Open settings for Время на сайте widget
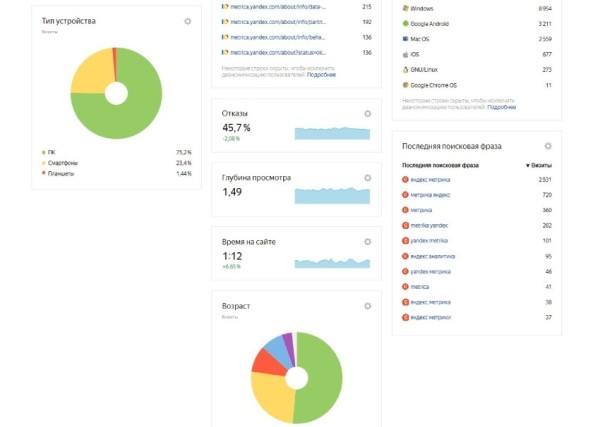This screenshot has width=600, height=427. pos(367,242)
